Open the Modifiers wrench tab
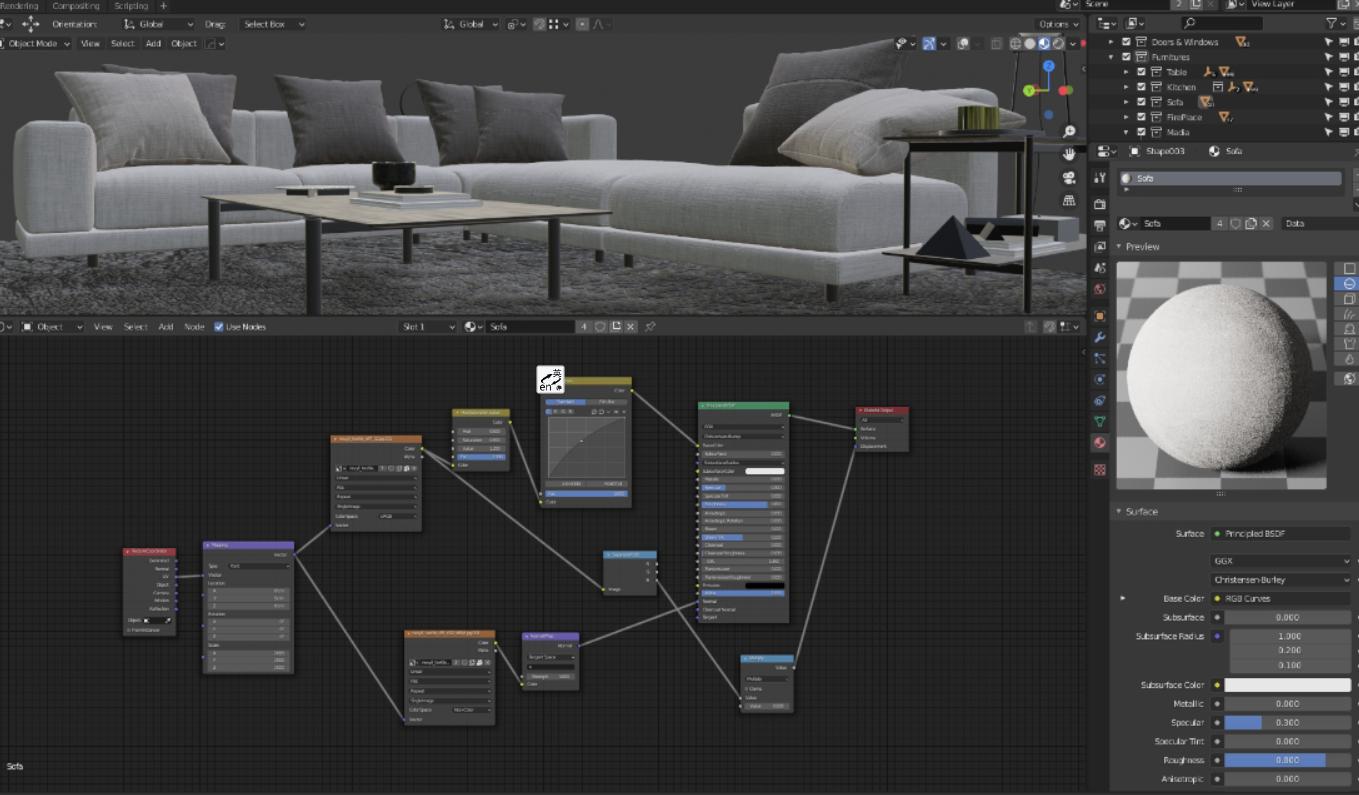The width and height of the screenshot is (1359, 795). click(x=1100, y=337)
